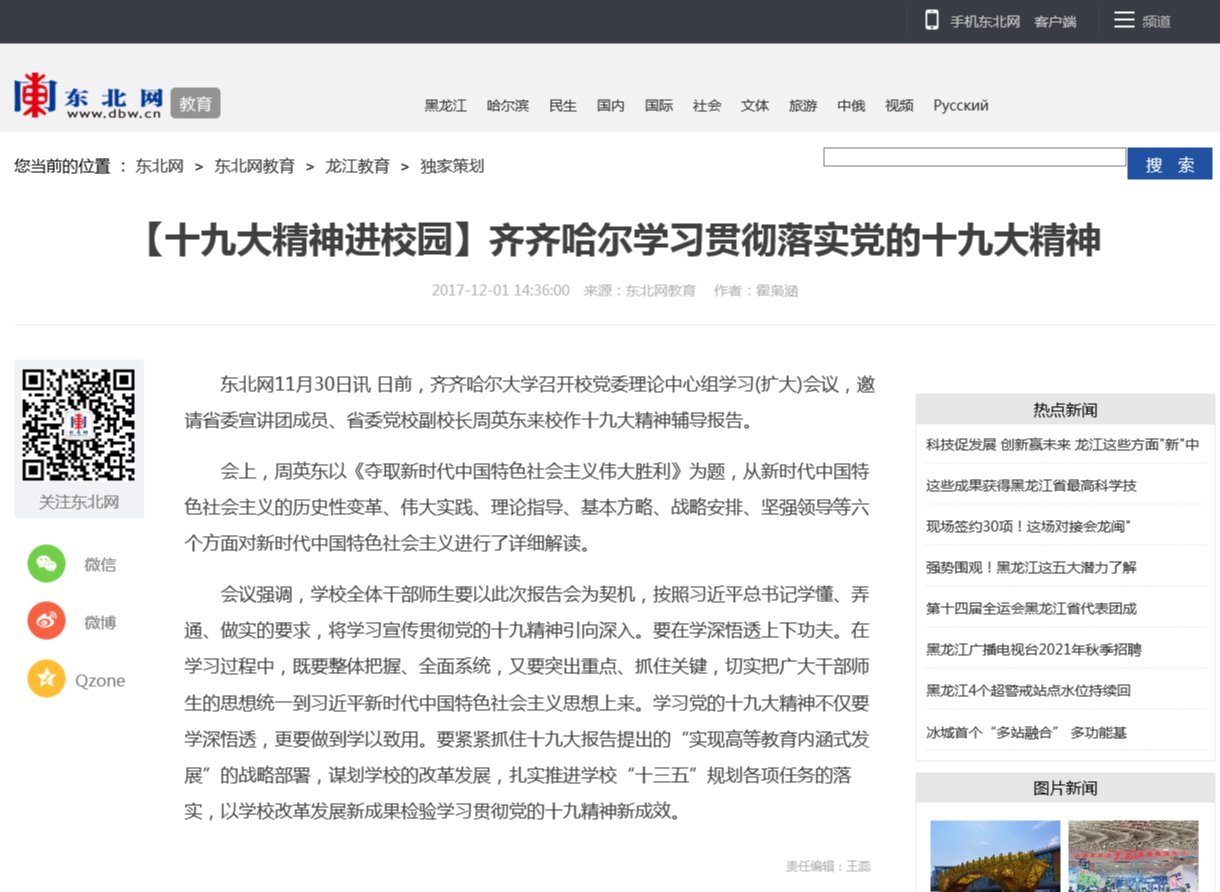Open the left picture news thumbnail

(x=994, y=856)
